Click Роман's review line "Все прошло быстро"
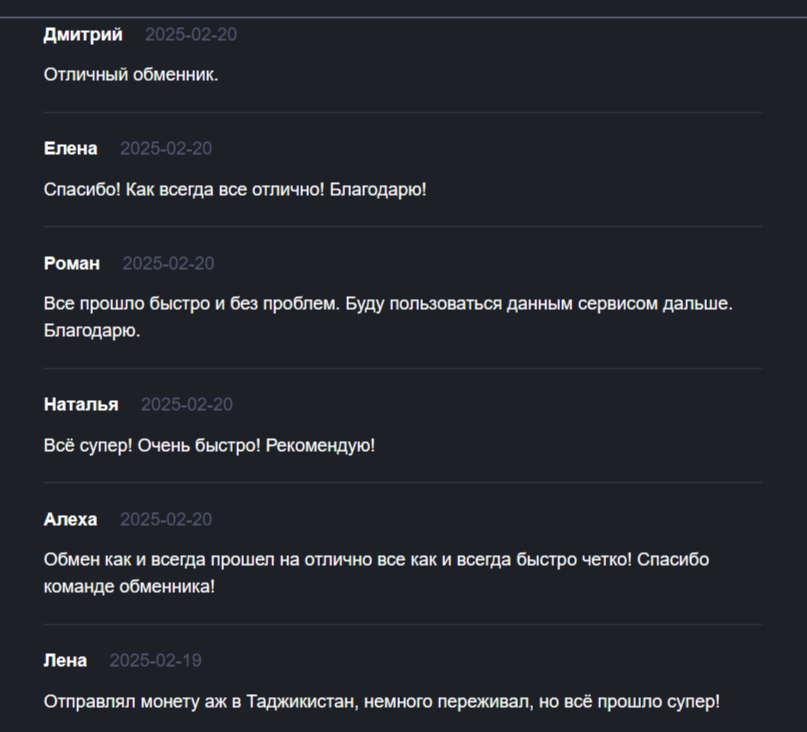The image size is (807, 732). click(388, 303)
